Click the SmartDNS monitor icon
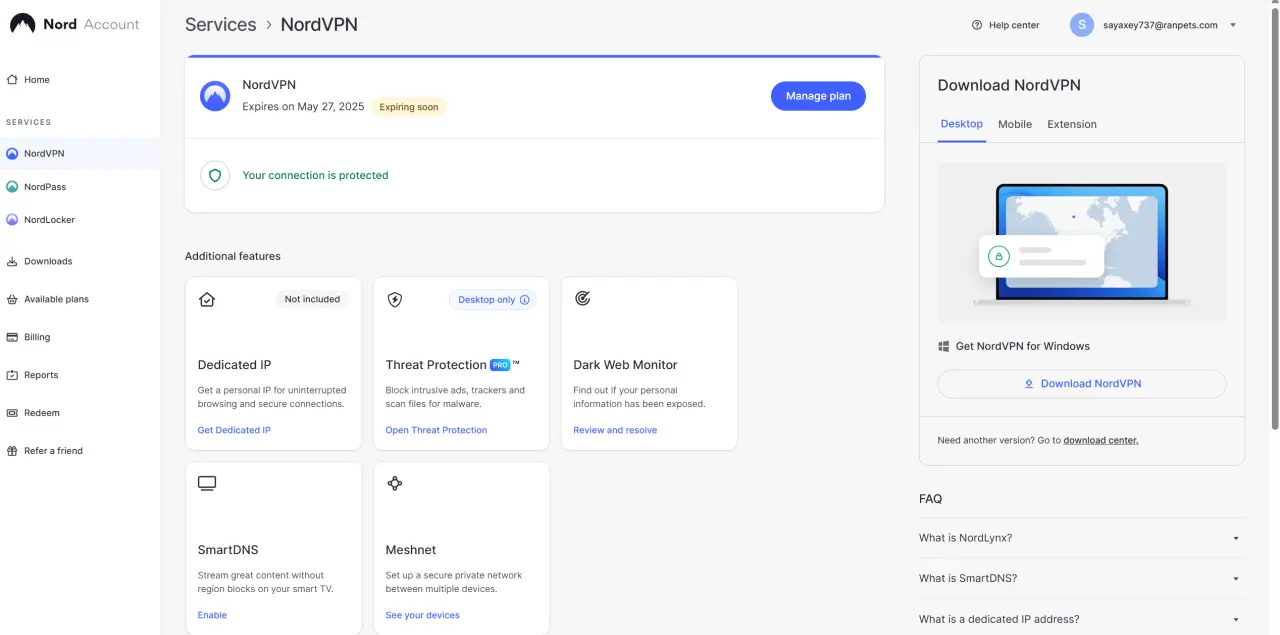Image resolution: width=1280 pixels, height=635 pixels. [x=207, y=484]
